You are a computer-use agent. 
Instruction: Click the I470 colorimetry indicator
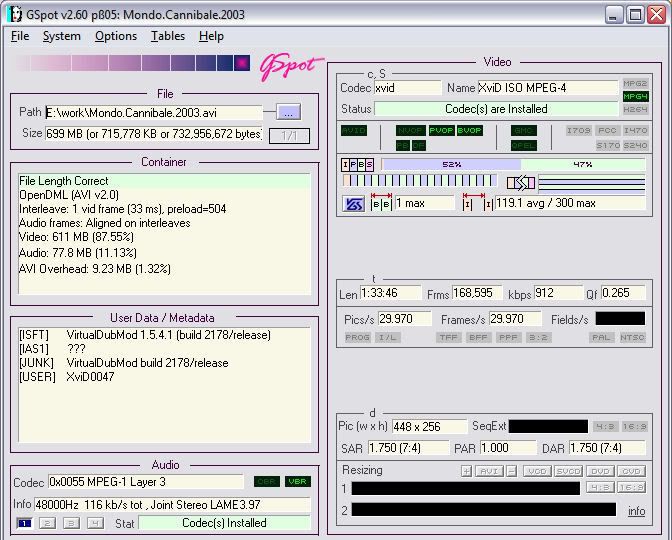point(635,130)
